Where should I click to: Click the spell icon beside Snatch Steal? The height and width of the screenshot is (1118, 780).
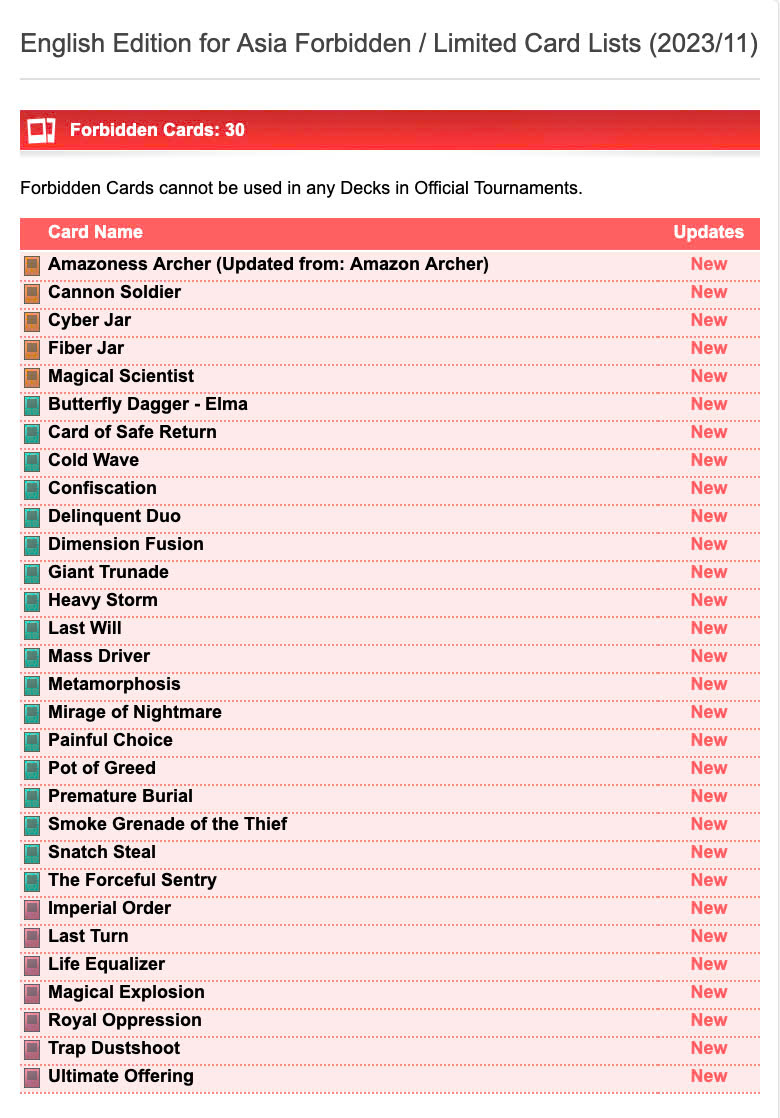coord(32,853)
